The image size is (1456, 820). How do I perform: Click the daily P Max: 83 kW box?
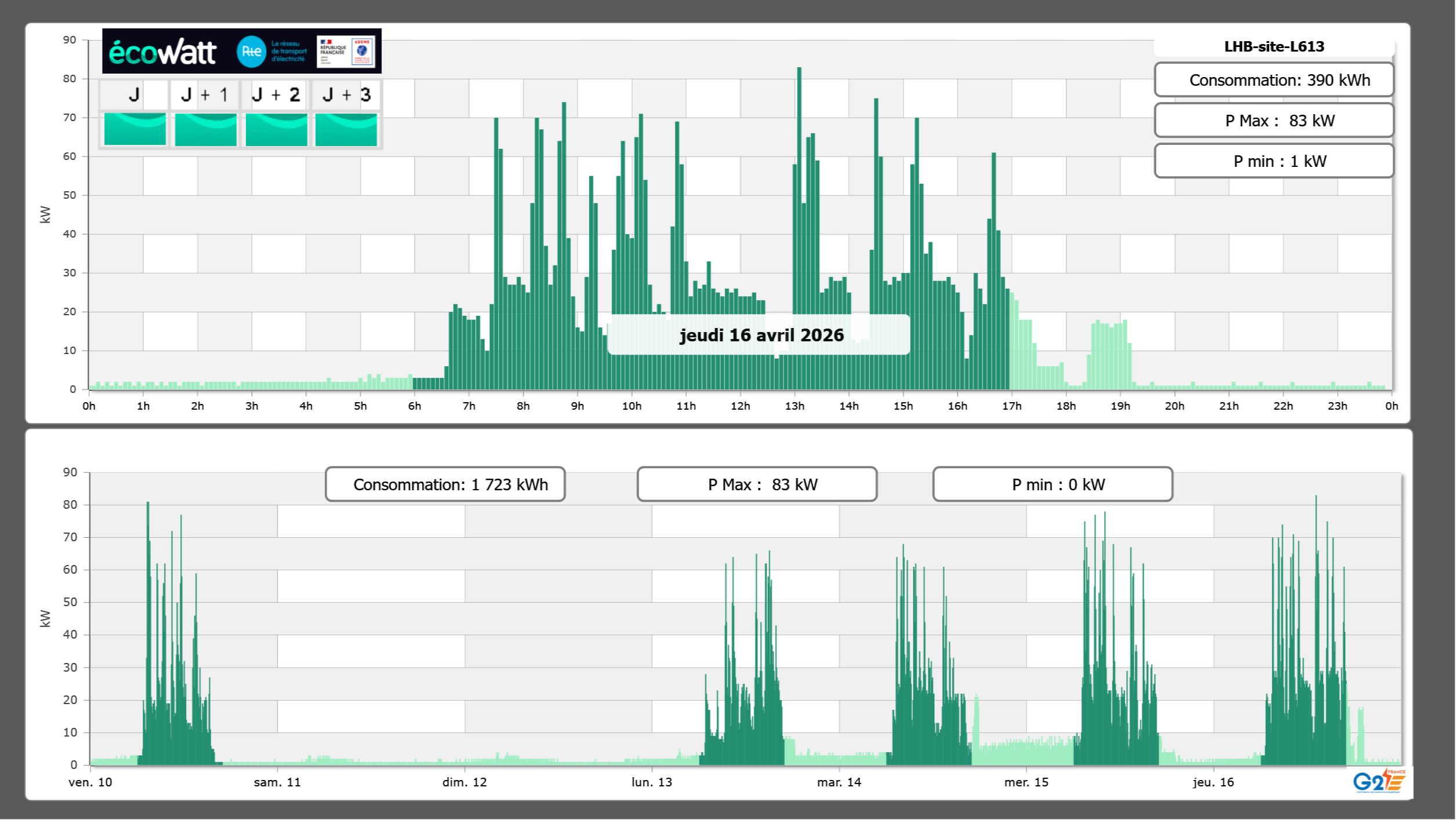[x=1274, y=121]
